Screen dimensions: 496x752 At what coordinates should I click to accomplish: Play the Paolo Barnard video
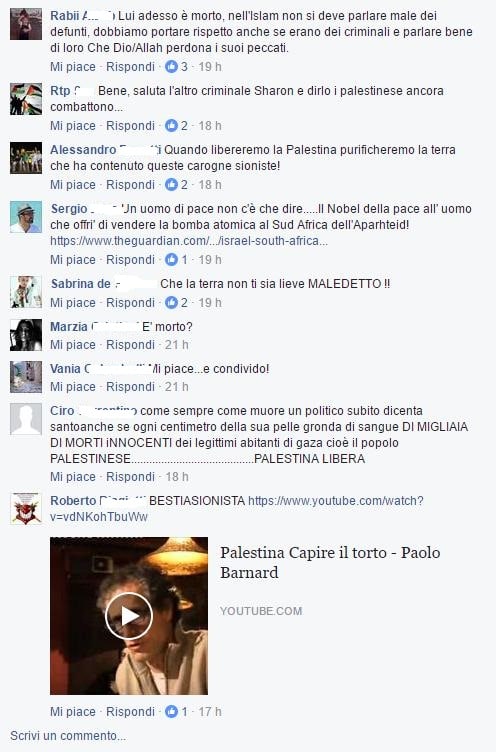129,616
